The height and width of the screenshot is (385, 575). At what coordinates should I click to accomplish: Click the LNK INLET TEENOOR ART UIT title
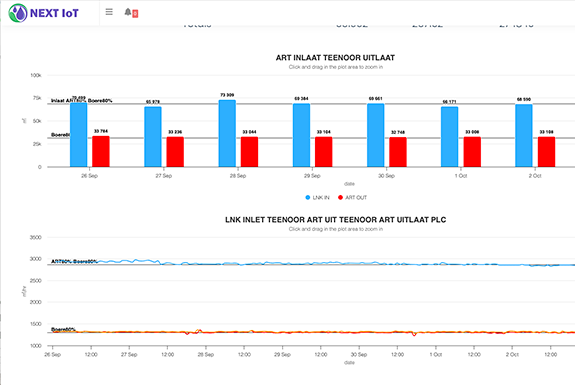(x=336, y=220)
